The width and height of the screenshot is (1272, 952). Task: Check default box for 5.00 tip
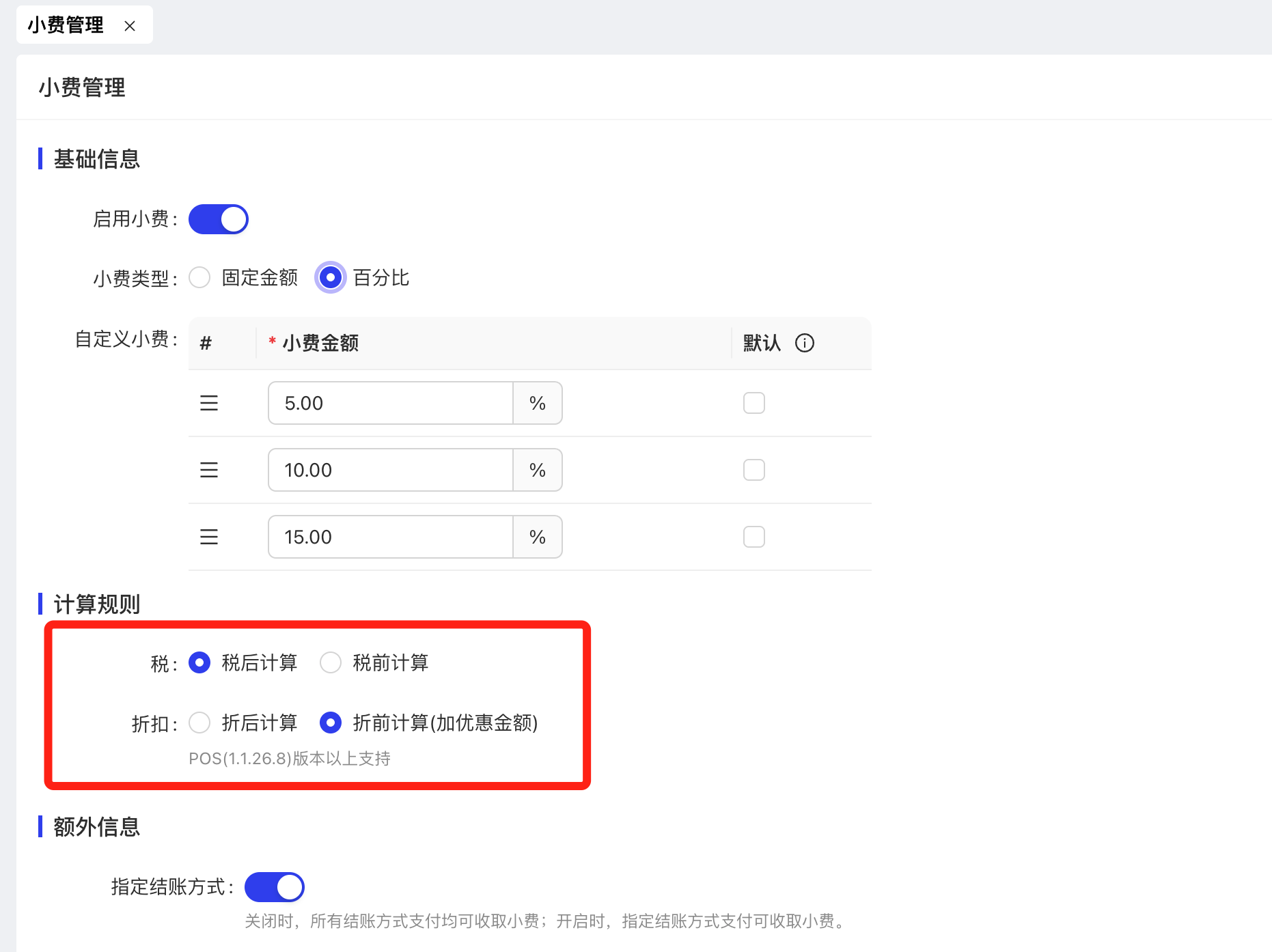pos(753,403)
